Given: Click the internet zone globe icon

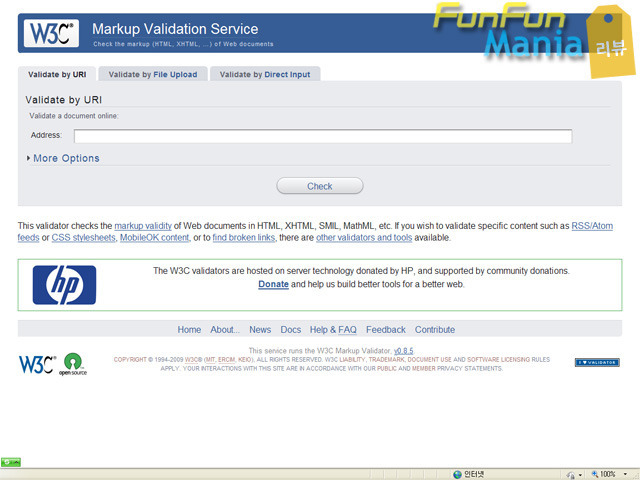Looking at the screenshot, I should pos(458,474).
